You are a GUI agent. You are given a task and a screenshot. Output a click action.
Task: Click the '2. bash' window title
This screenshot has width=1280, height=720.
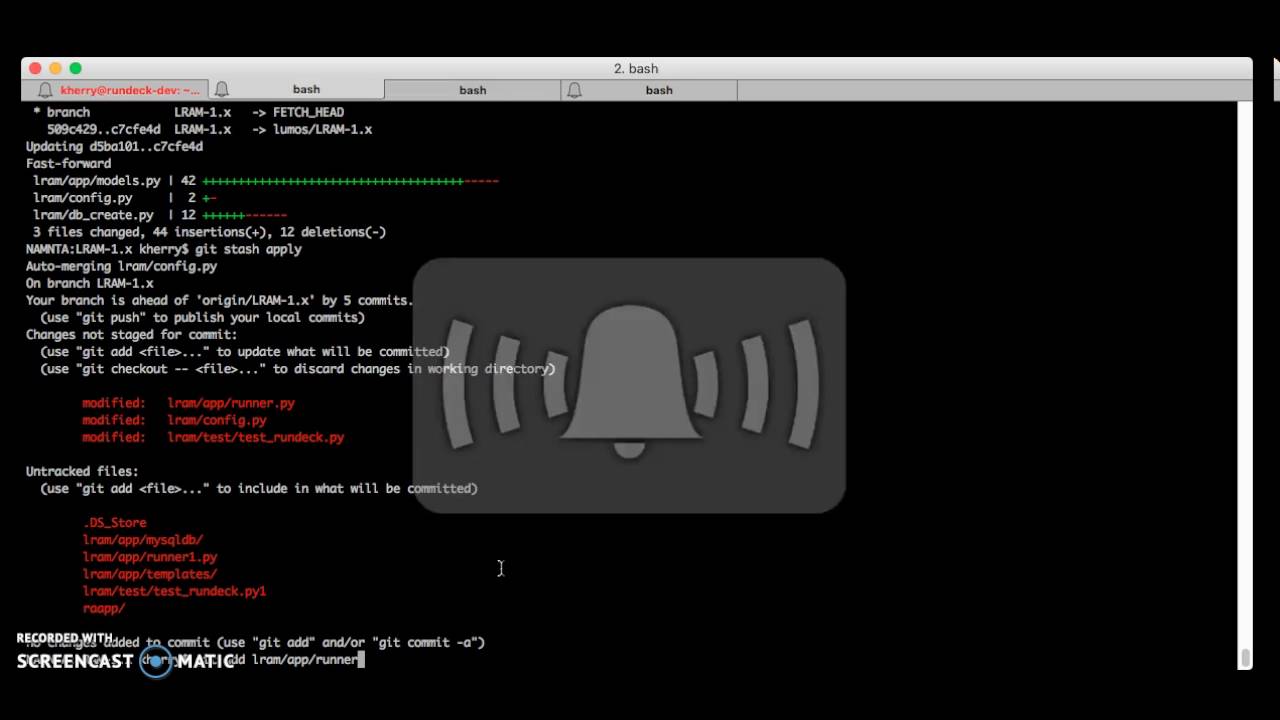(x=636, y=68)
